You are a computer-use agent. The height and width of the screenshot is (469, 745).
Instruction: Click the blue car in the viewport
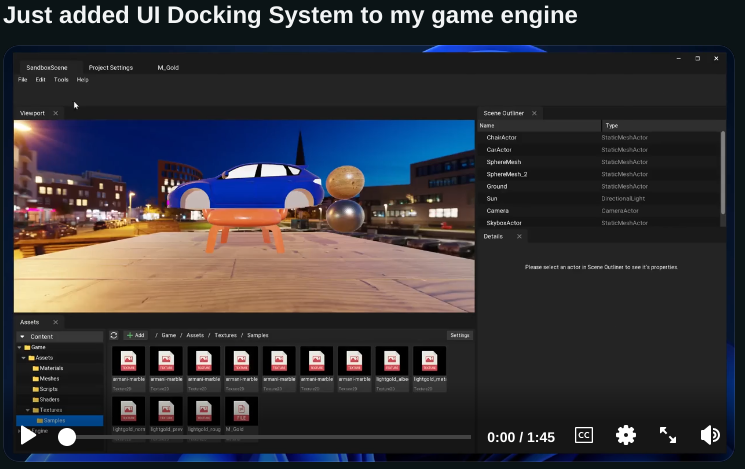[x=245, y=186]
